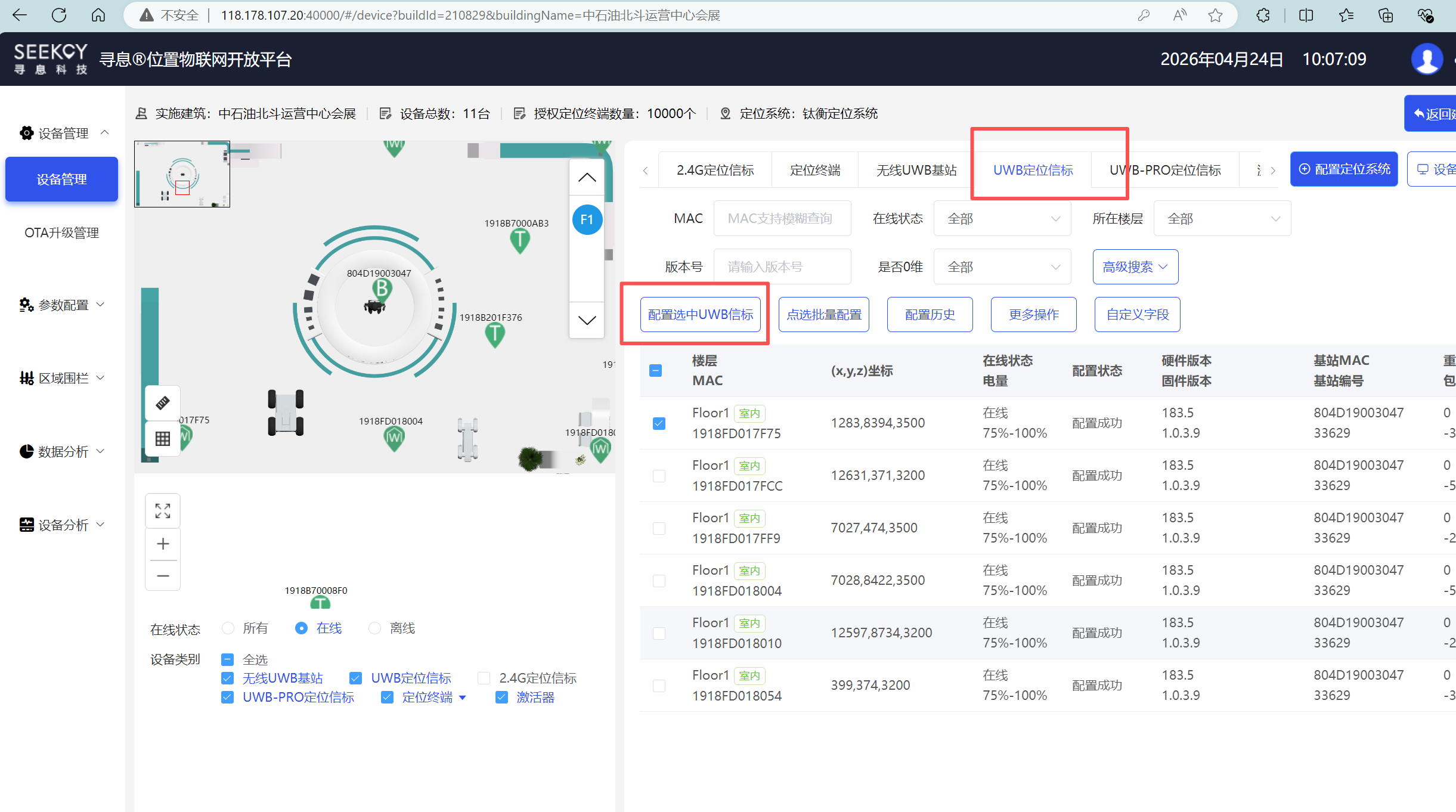1456x812 pixels.
Task: Expand the 数据分析 sidebar group
Action: click(63, 452)
